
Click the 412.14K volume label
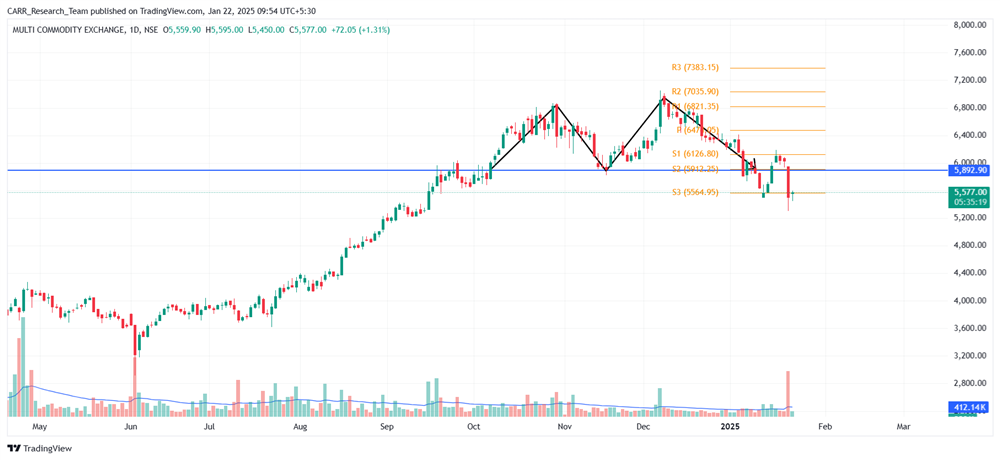(970, 406)
